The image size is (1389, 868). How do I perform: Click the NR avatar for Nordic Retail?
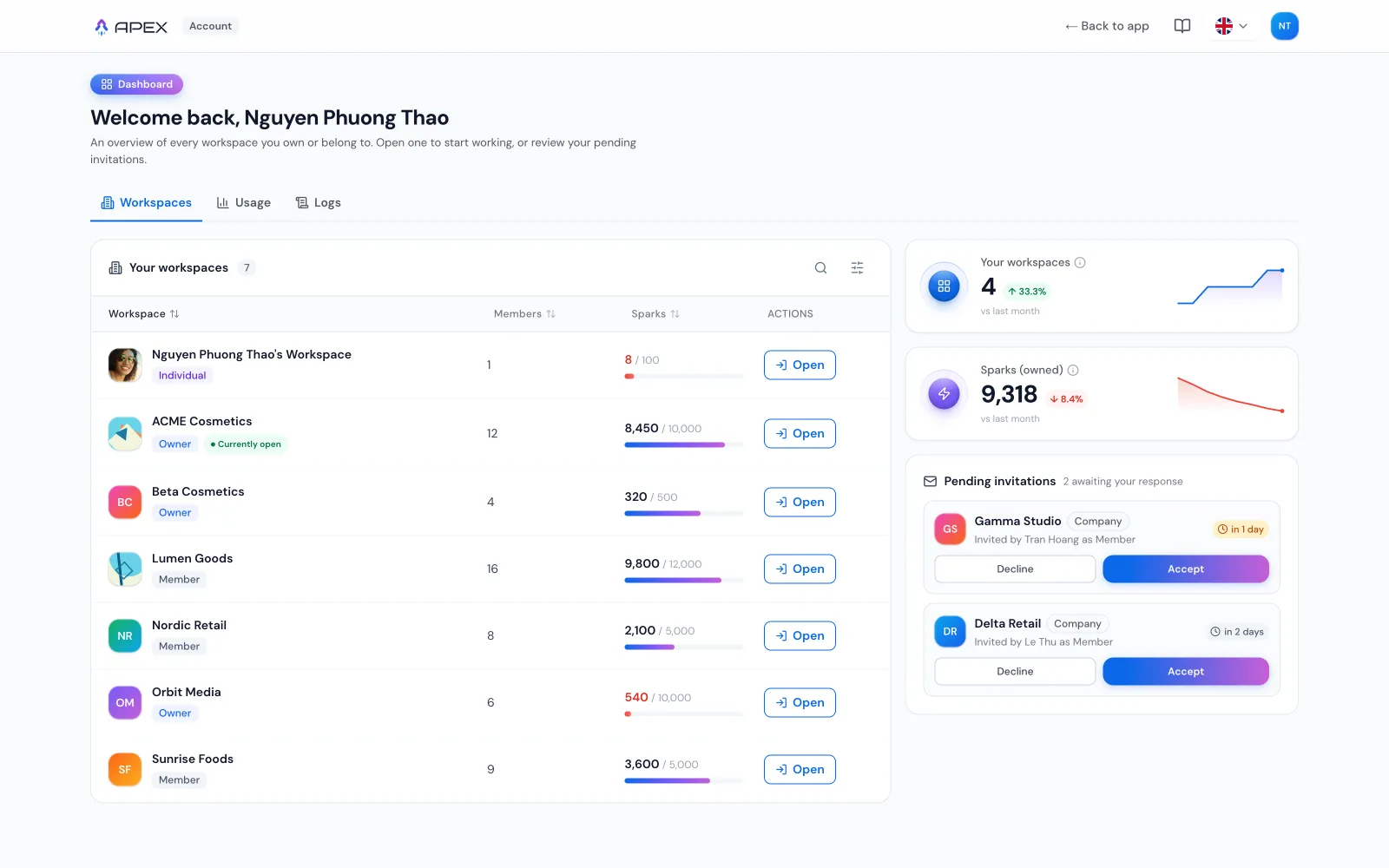coord(125,635)
